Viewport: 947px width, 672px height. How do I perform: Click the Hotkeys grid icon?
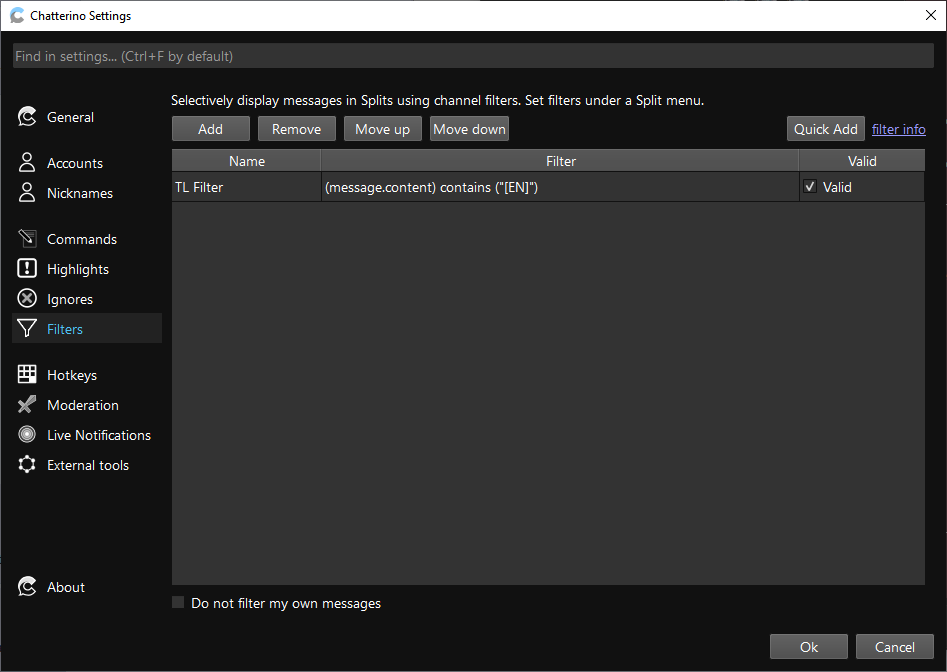(27, 374)
